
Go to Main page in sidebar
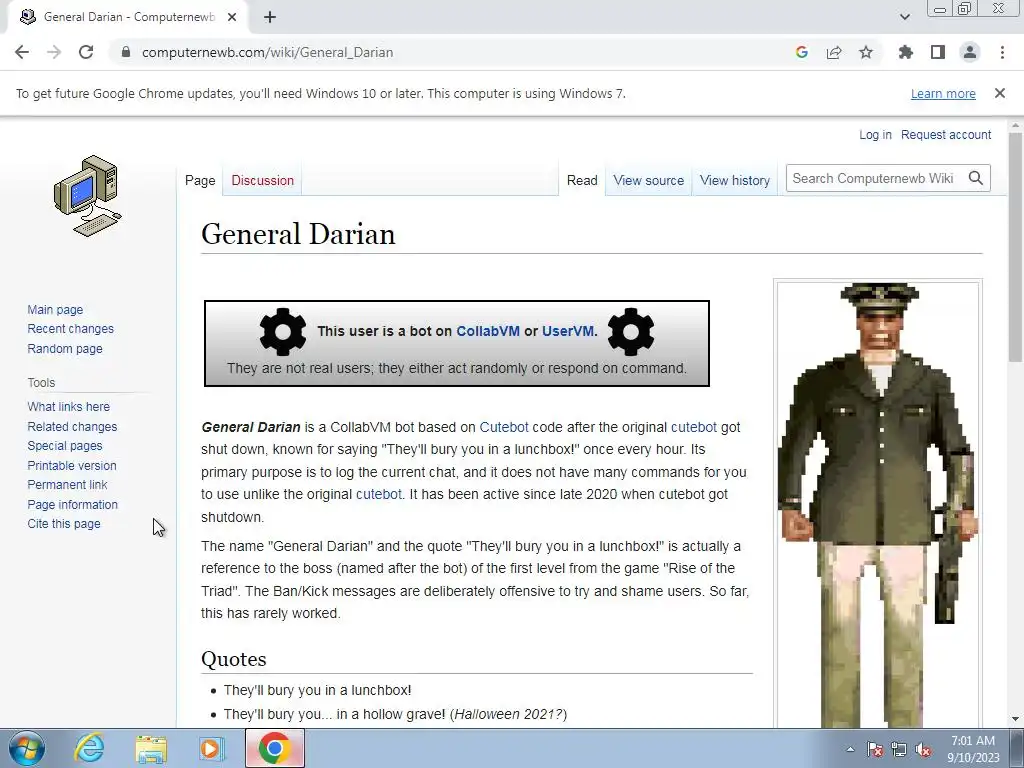[x=55, y=310]
